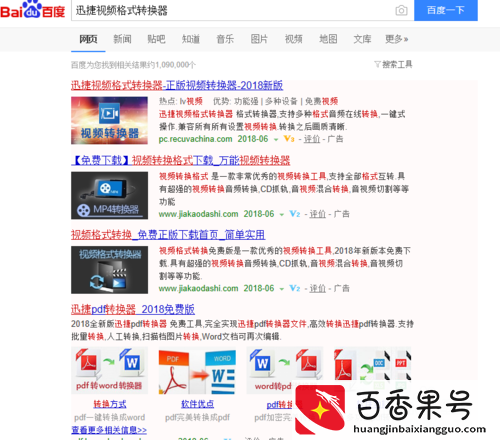Expand the 更多» menu
This screenshot has height=440, width=500.
[397, 39]
